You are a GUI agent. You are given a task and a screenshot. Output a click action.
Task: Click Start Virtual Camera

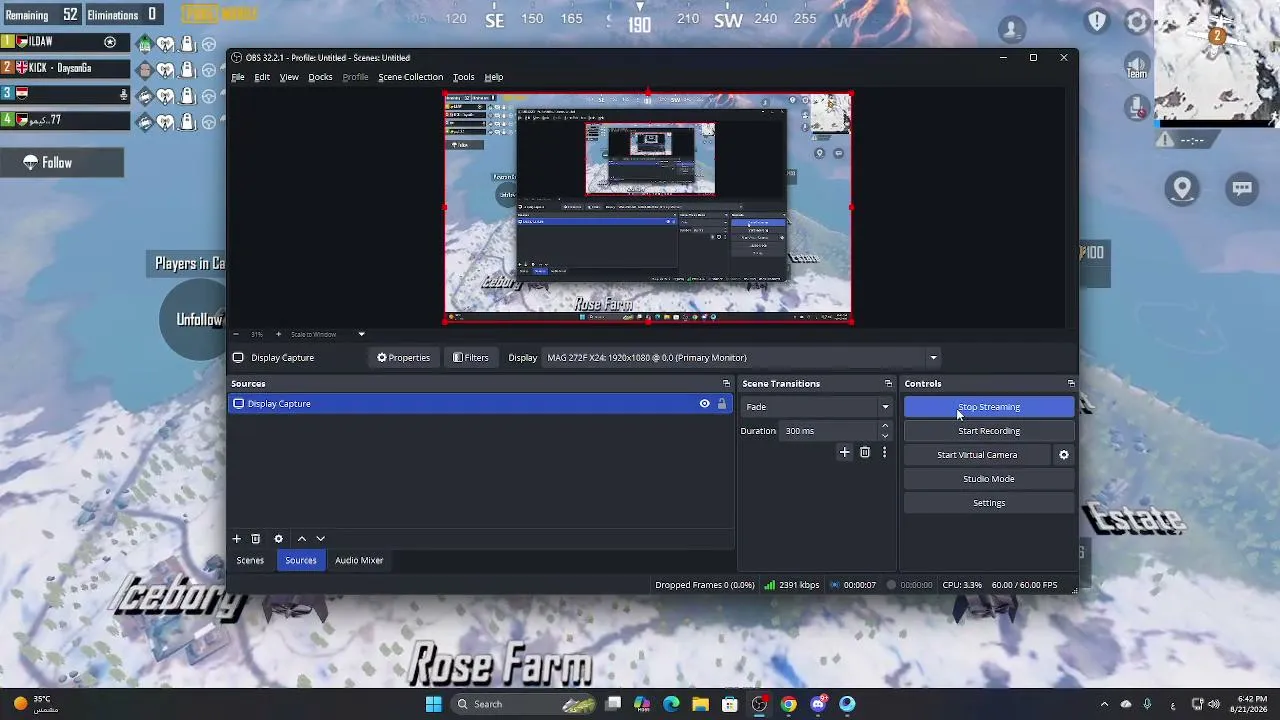point(977,455)
